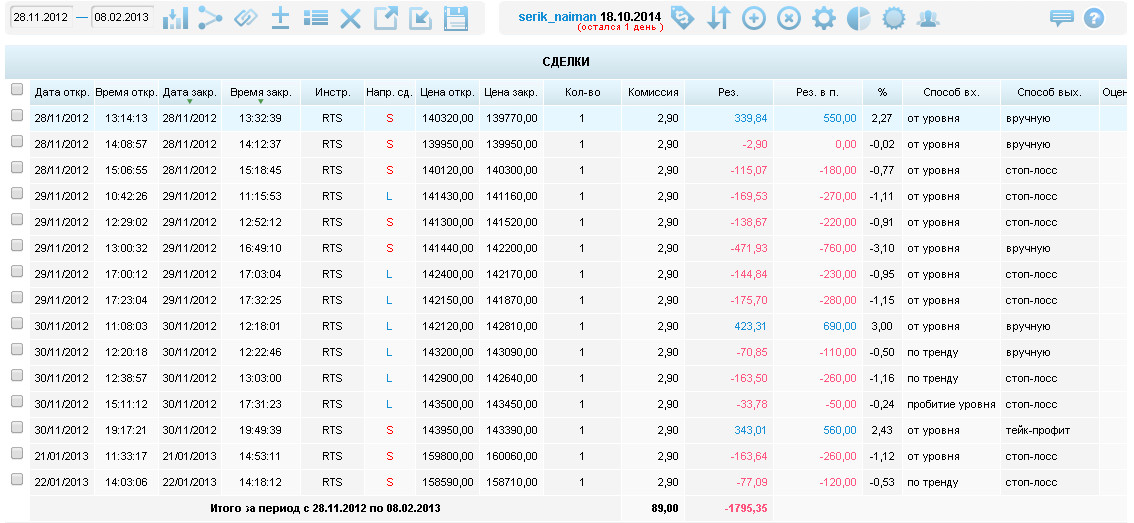Open the serik_naiman user link

(557, 17)
